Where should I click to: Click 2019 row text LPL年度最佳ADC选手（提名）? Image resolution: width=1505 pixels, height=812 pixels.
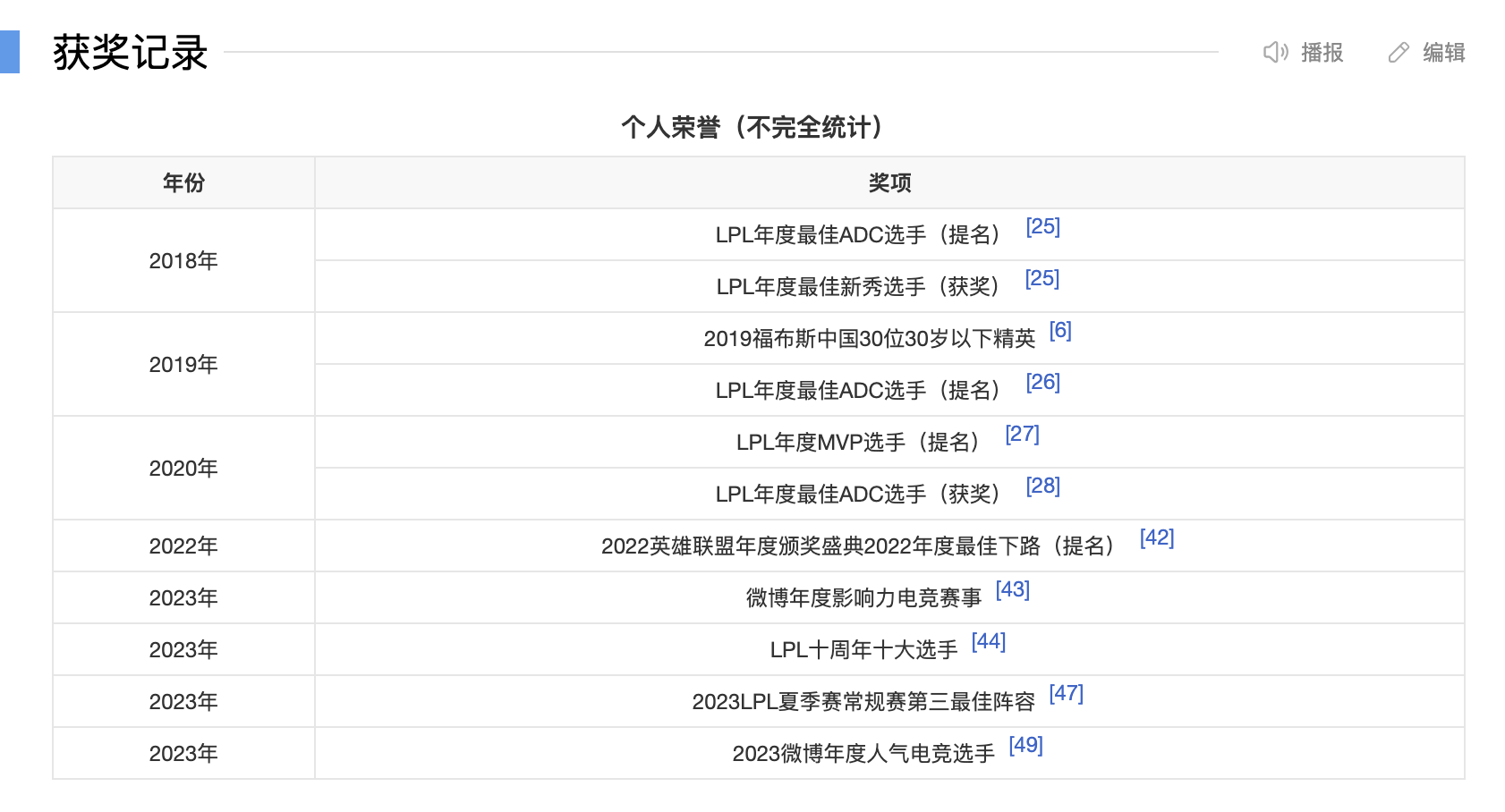coord(861,390)
